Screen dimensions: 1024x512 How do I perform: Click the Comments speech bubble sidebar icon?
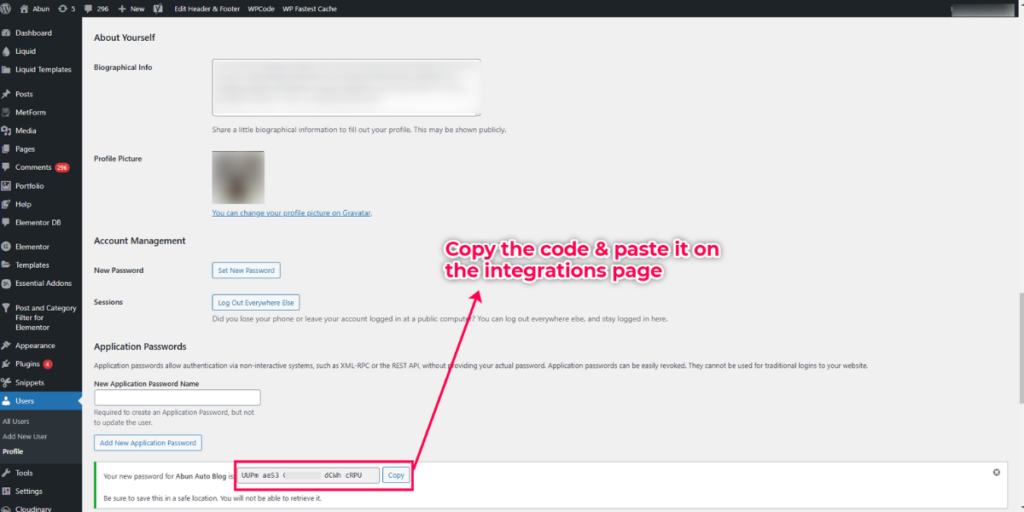(x=6, y=168)
